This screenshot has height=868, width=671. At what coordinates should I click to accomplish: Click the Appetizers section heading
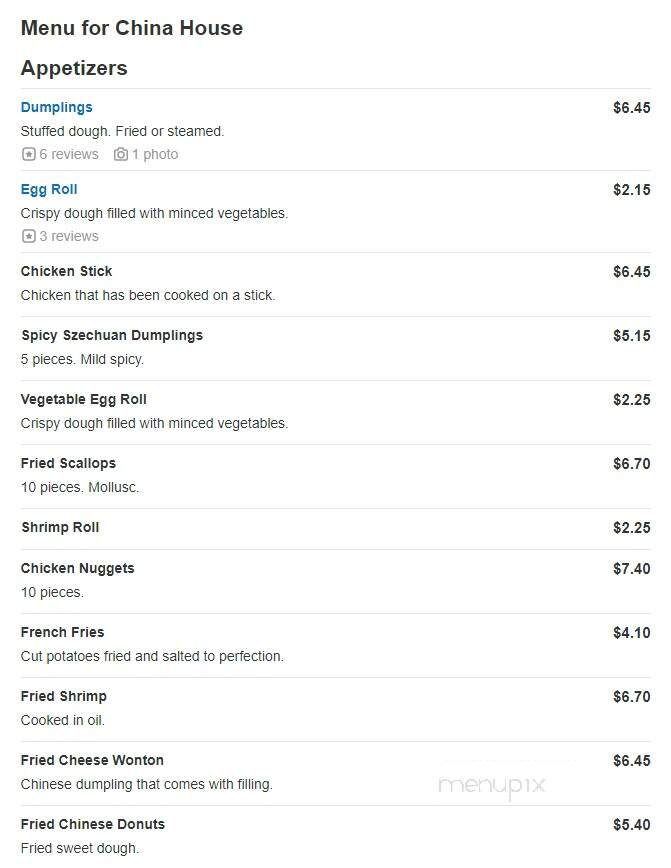coord(74,68)
